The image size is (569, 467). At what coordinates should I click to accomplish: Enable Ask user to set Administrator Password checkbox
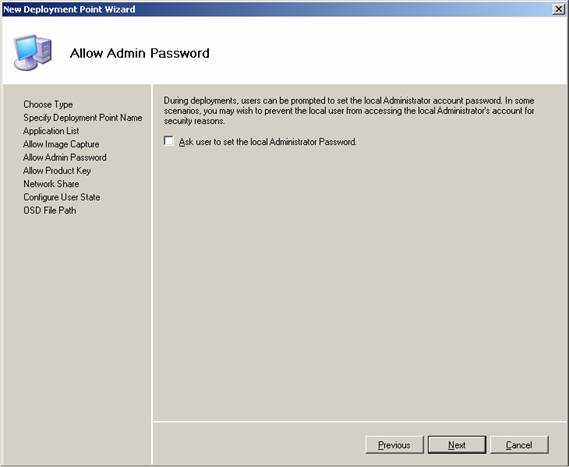[x=169, y=141]
